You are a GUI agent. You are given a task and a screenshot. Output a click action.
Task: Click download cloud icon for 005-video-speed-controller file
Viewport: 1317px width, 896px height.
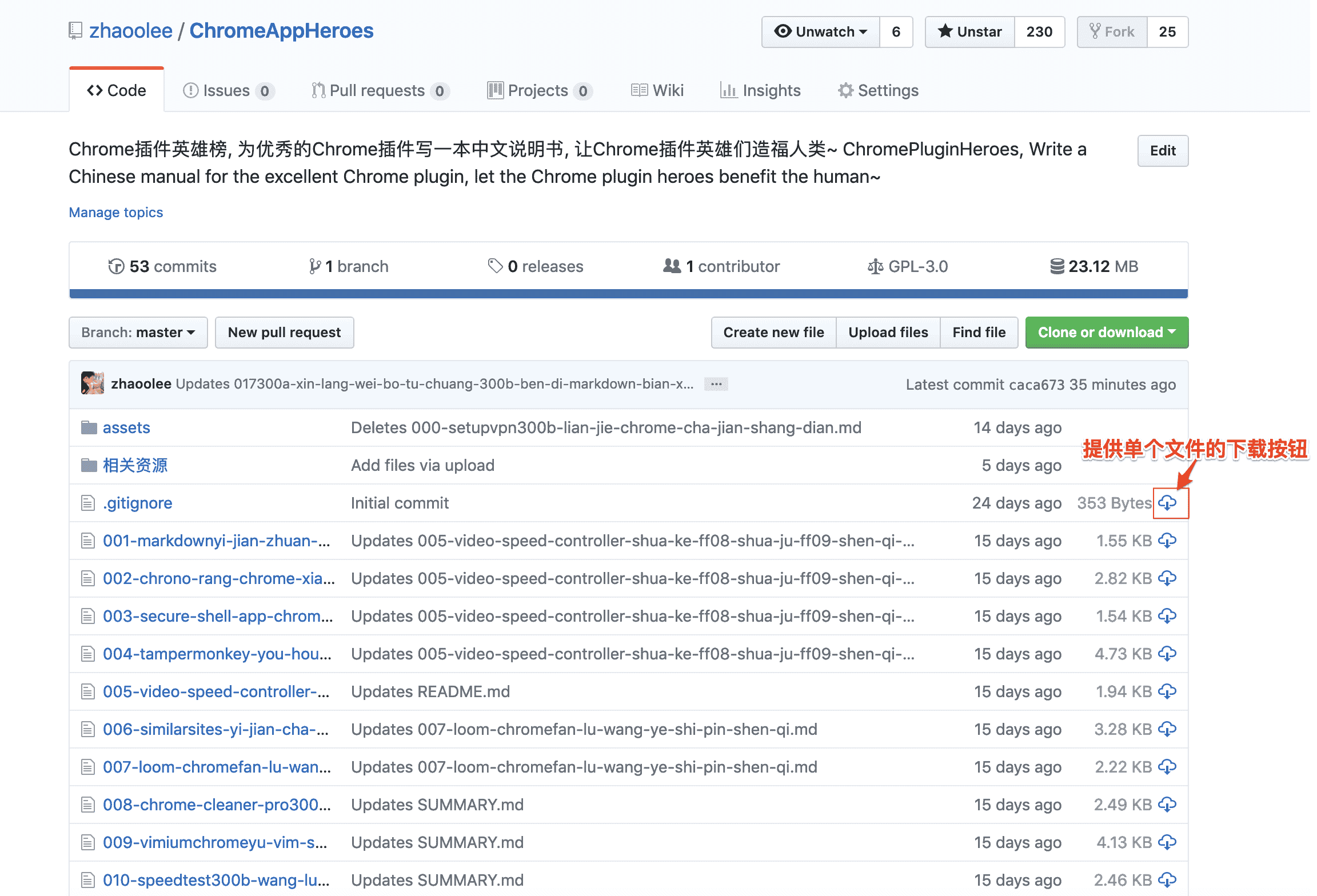(1167, 691)
